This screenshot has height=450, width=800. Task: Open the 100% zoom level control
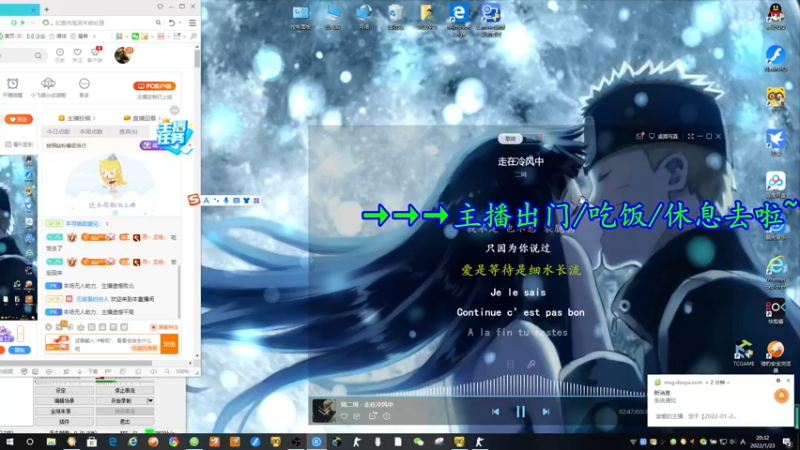click(182, 372)
